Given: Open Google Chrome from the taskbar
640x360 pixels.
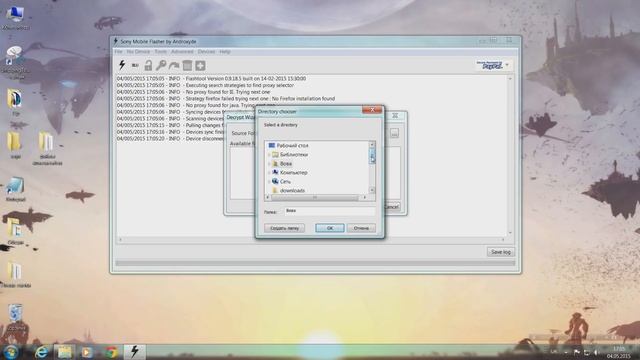Looking at the screenshot, I should pos(110,352).
